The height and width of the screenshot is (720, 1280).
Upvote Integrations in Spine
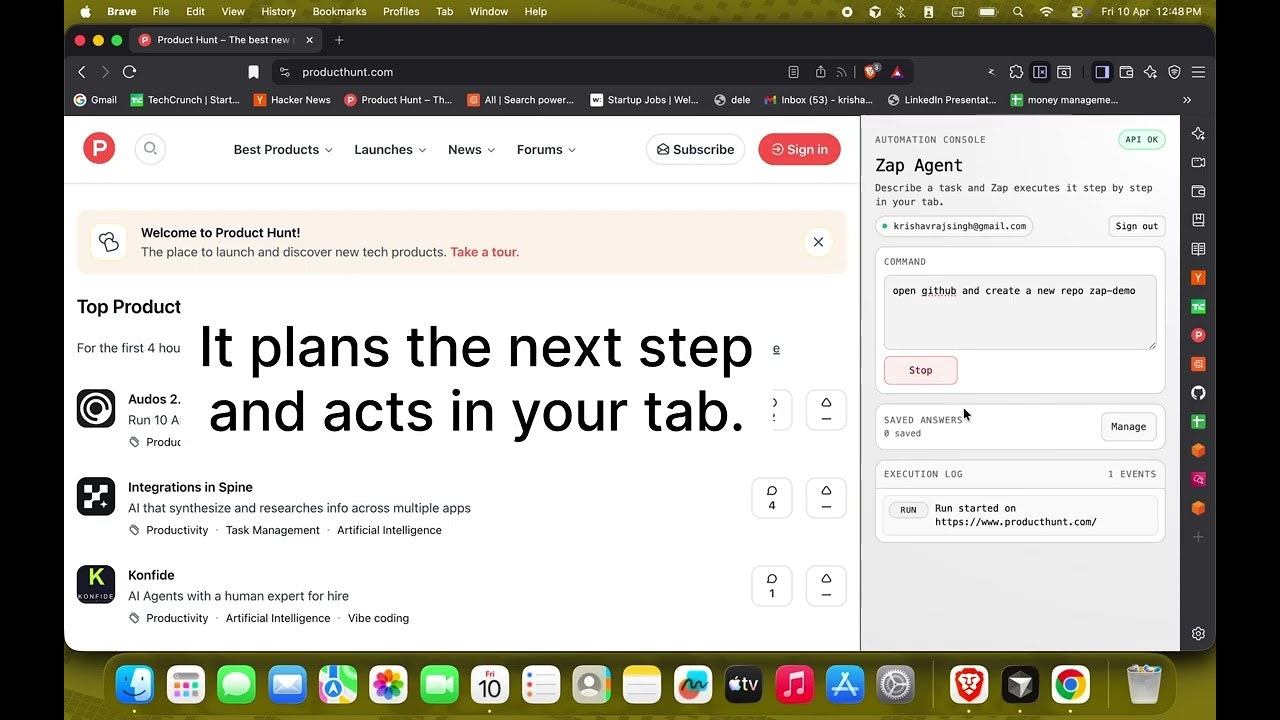coord(826,497)
